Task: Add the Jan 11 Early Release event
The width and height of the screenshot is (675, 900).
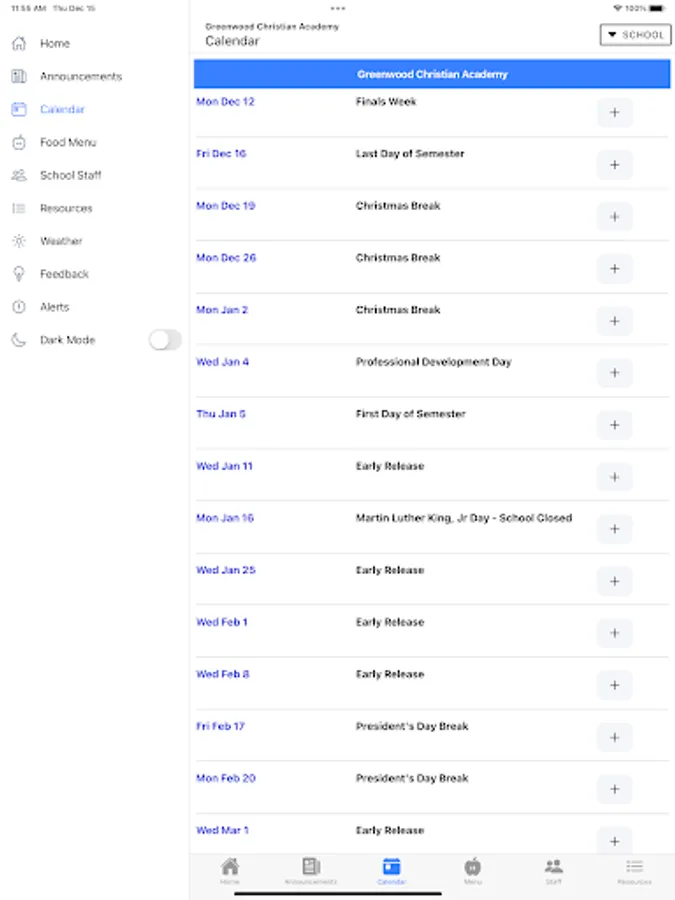Action: coord(614,477)
